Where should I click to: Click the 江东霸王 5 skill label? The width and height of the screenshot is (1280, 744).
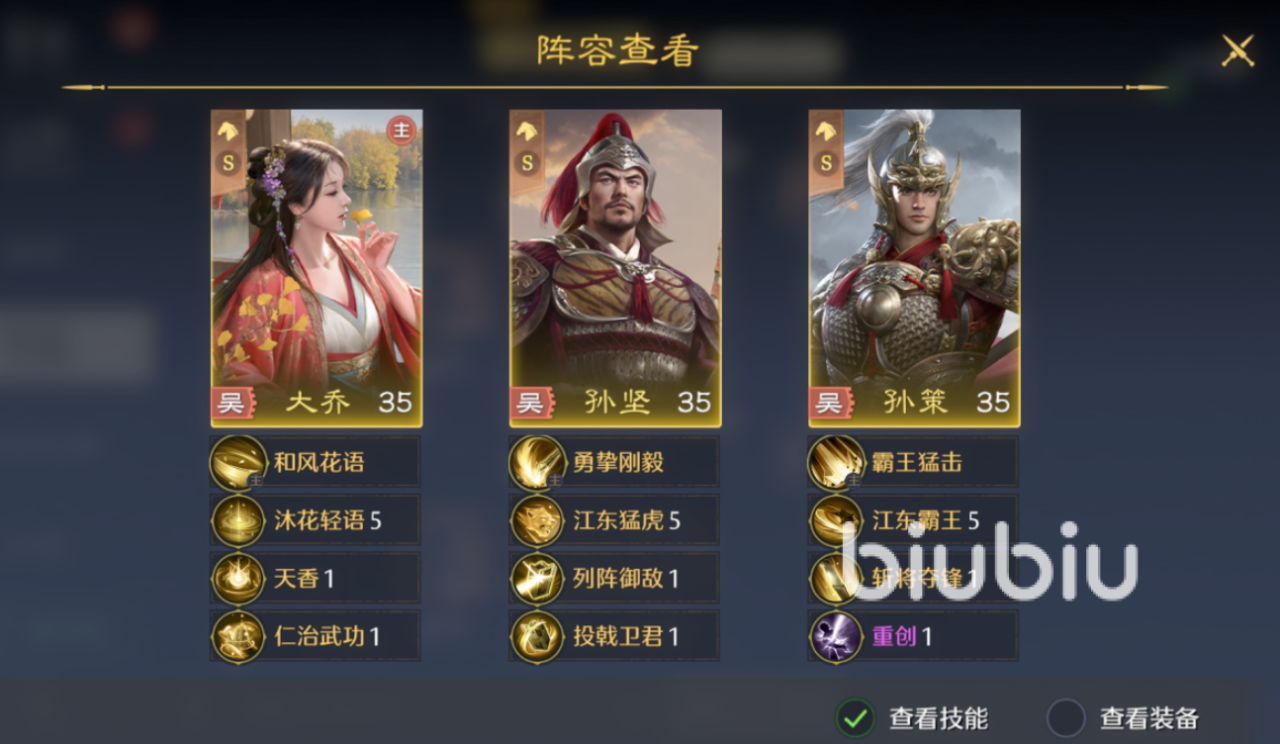tap(926, 520)
